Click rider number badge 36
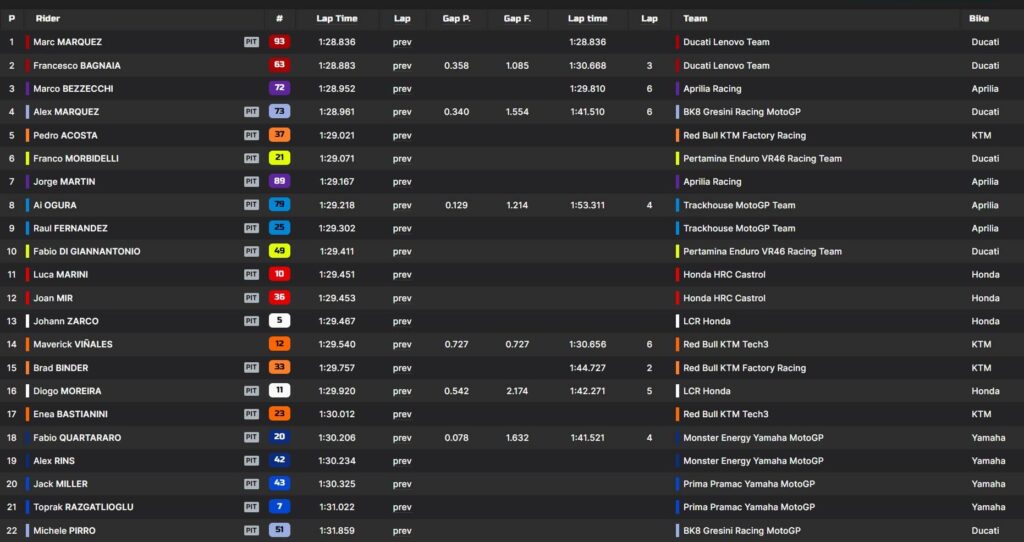 279,298
